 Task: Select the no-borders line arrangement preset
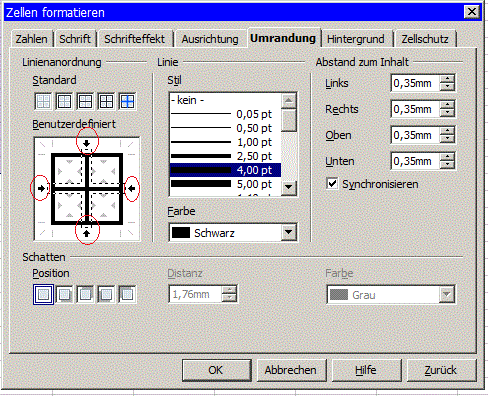(43, 101)
